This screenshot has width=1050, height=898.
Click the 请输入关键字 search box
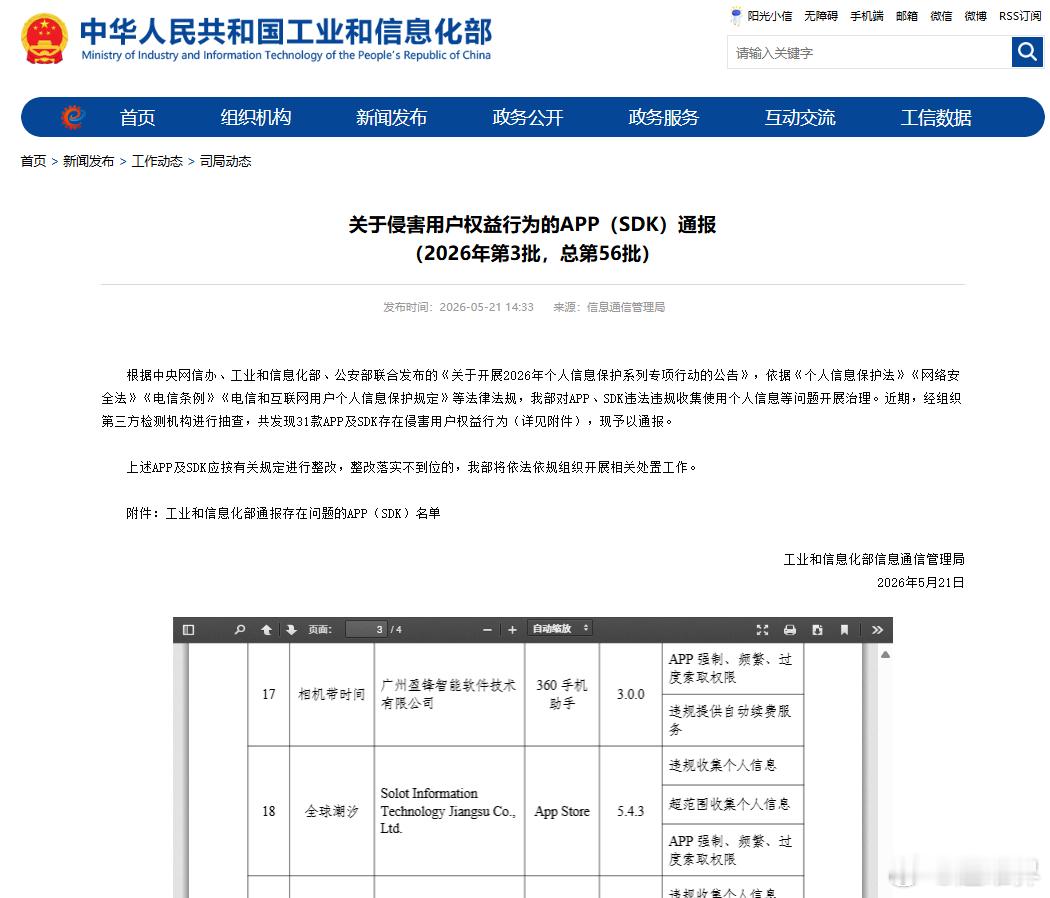click(x=869, y=52)
